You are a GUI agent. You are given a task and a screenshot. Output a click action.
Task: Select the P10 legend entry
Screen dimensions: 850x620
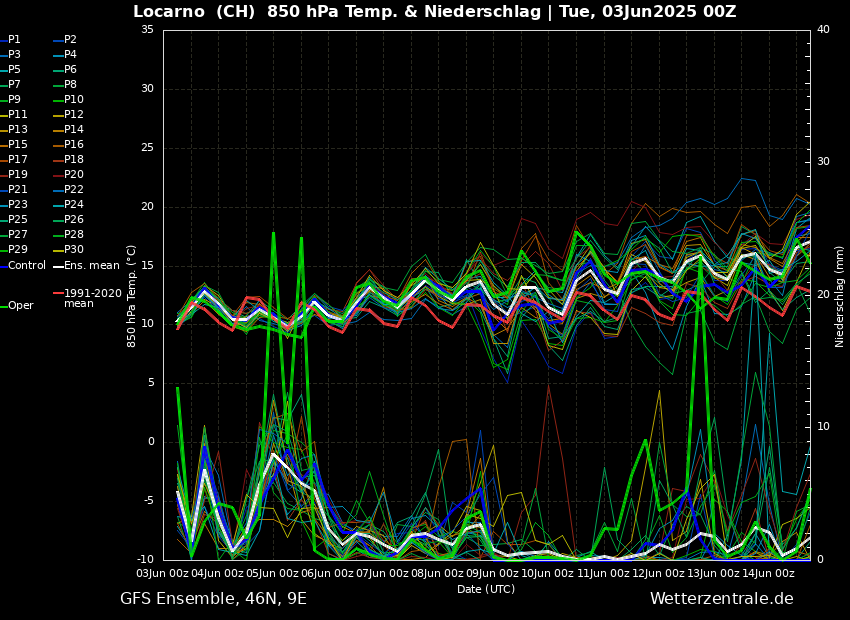68,100
